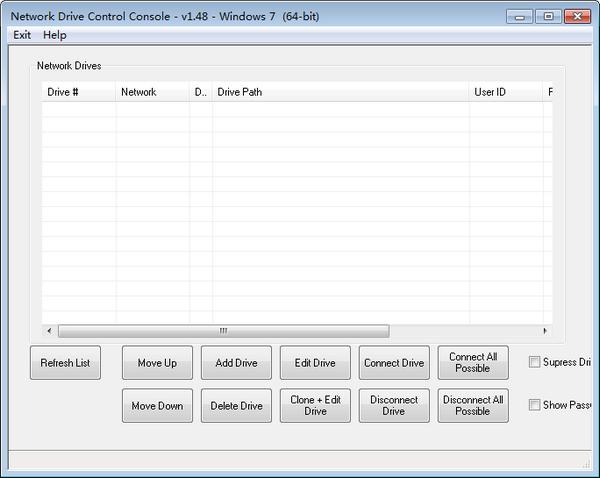The image size is (600, 478).
Task: Click Connect All Possible button
Action: [473, 363]
